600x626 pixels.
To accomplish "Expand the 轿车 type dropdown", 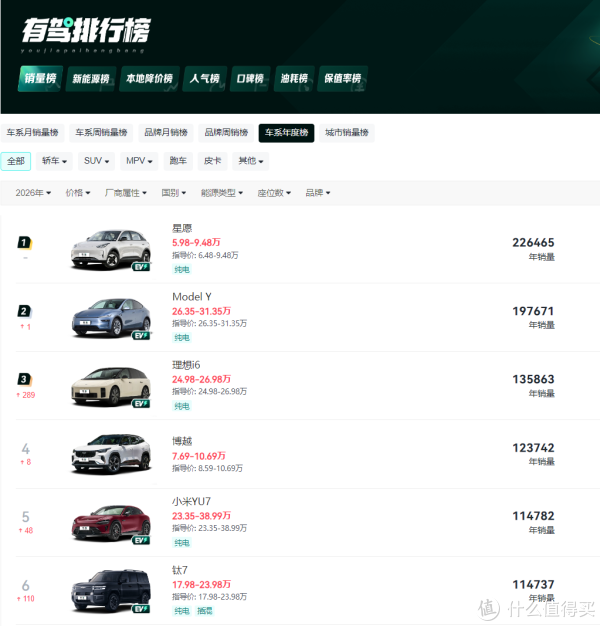I will (x=54, y=161).
